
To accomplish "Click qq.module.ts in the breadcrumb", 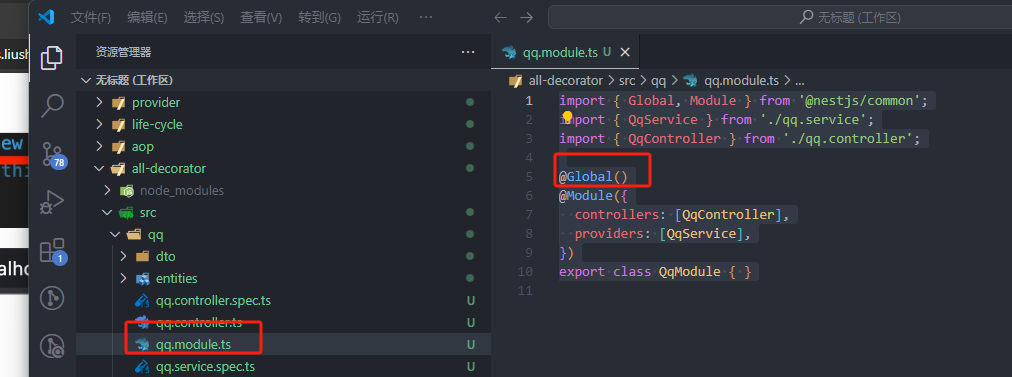I will coord(741,81).
